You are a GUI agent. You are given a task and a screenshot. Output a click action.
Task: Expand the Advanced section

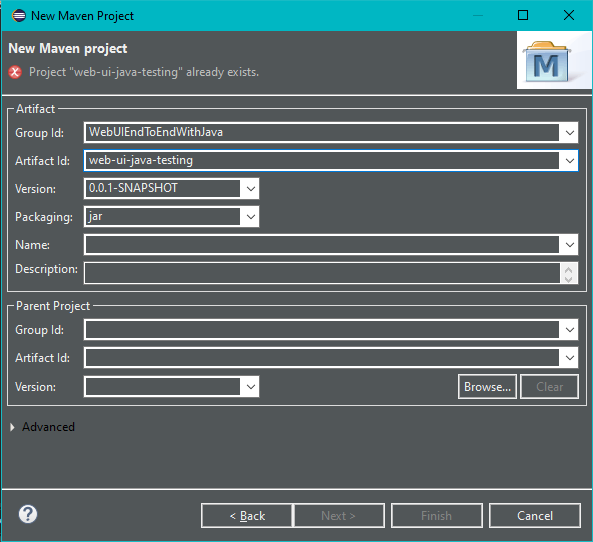(x=12, y=427)
